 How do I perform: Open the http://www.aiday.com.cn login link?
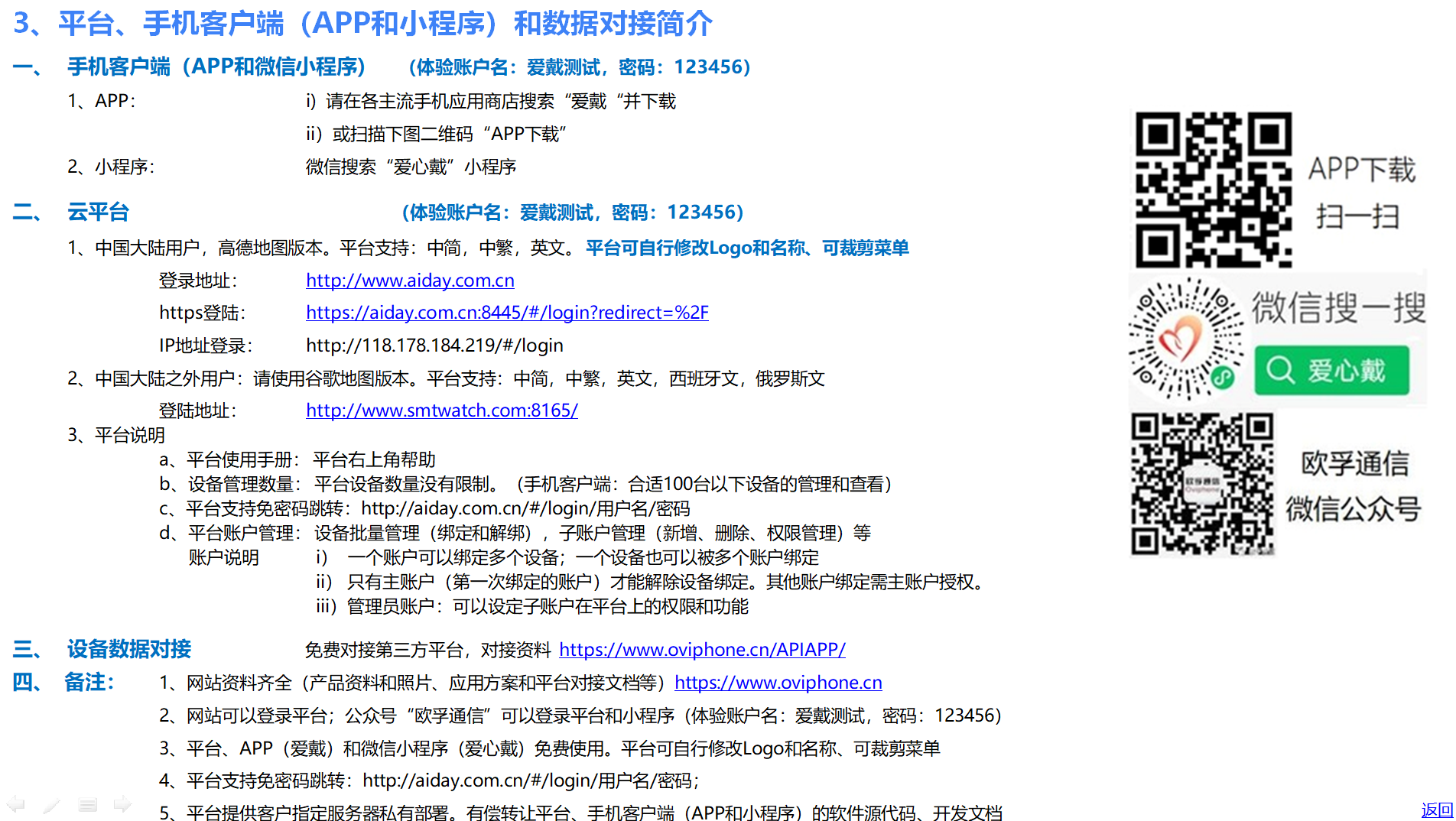(x=410, y=281)
